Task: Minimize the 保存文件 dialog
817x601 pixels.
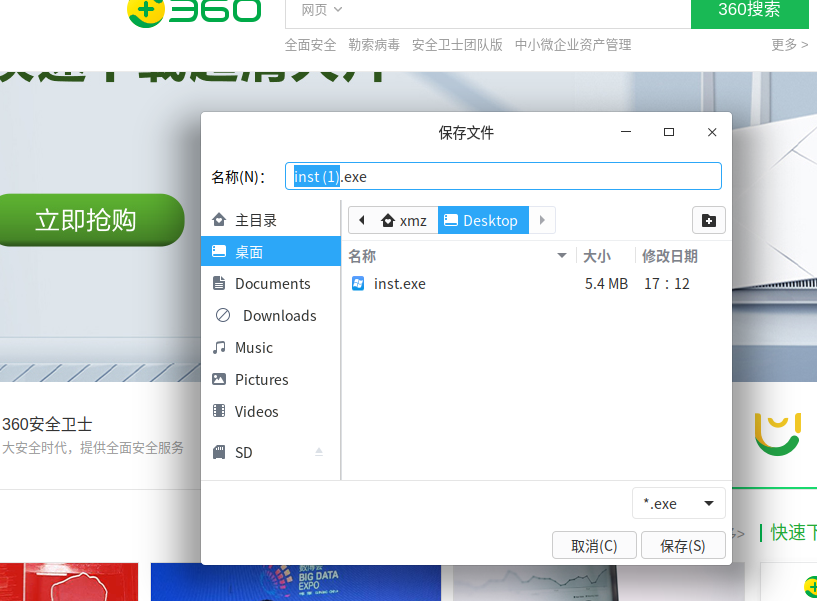Action: pyautogui.click(x=626, y=132)
